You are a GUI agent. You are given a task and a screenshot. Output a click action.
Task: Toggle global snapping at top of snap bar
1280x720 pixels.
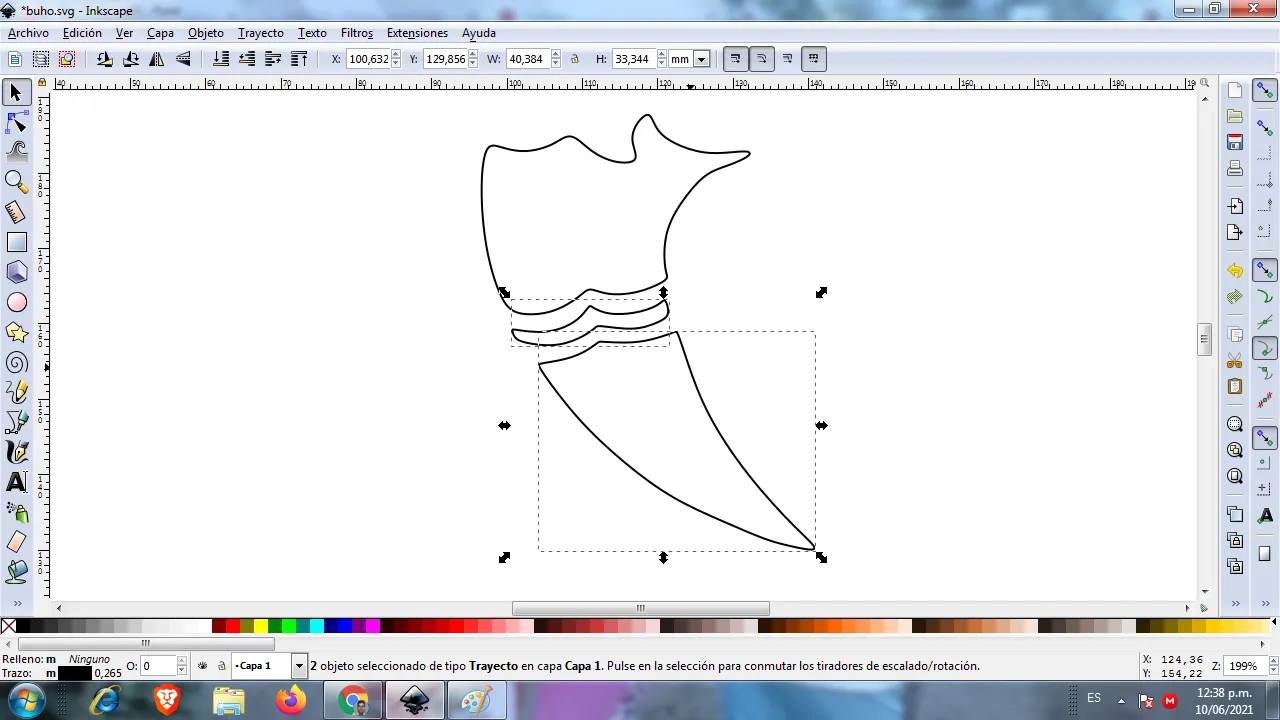pyautogui.click(x=1265, y=91)
